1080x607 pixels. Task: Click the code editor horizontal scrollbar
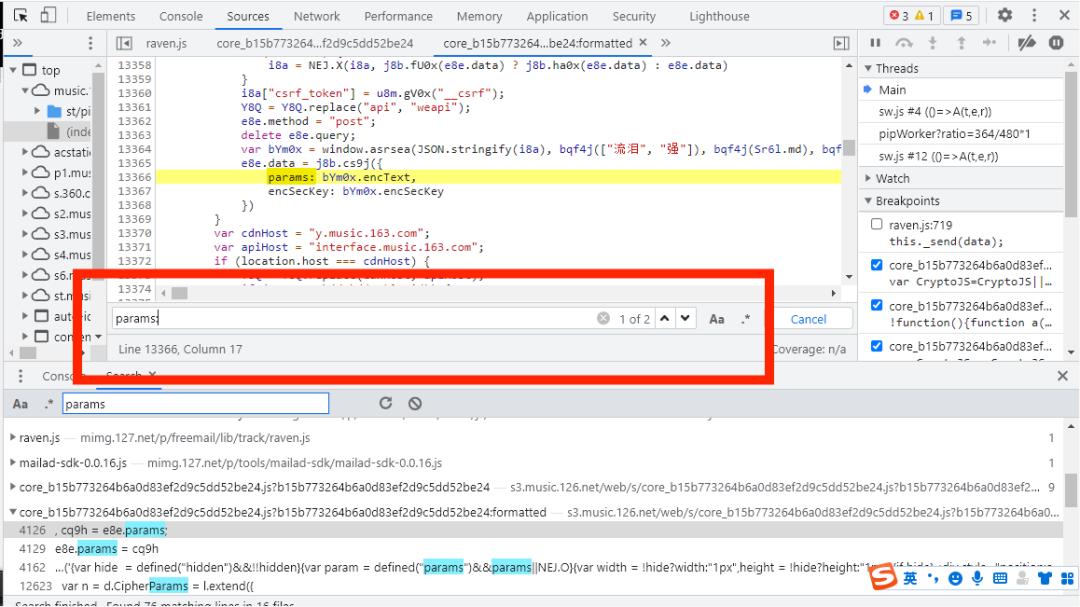tap(180, 293)
